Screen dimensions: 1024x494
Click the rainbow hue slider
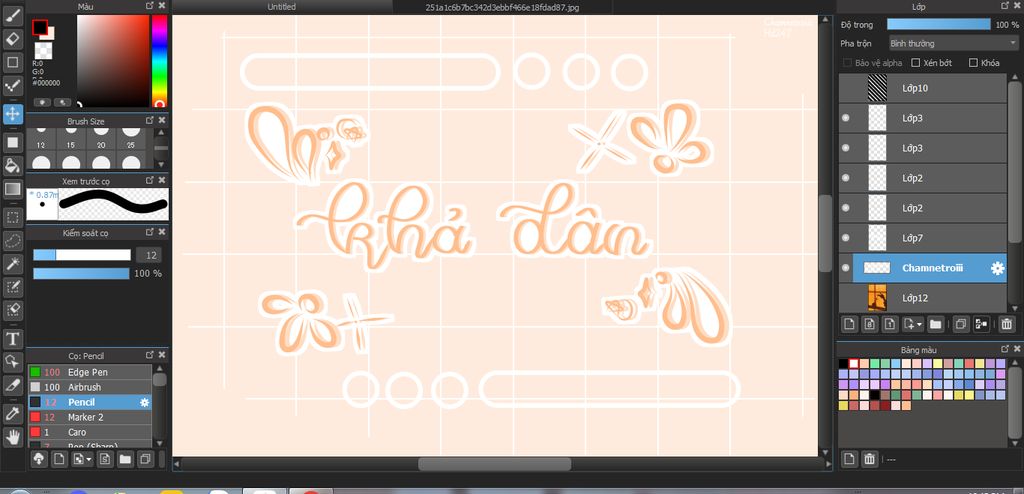pyautogui.click(x=159, y=61)
